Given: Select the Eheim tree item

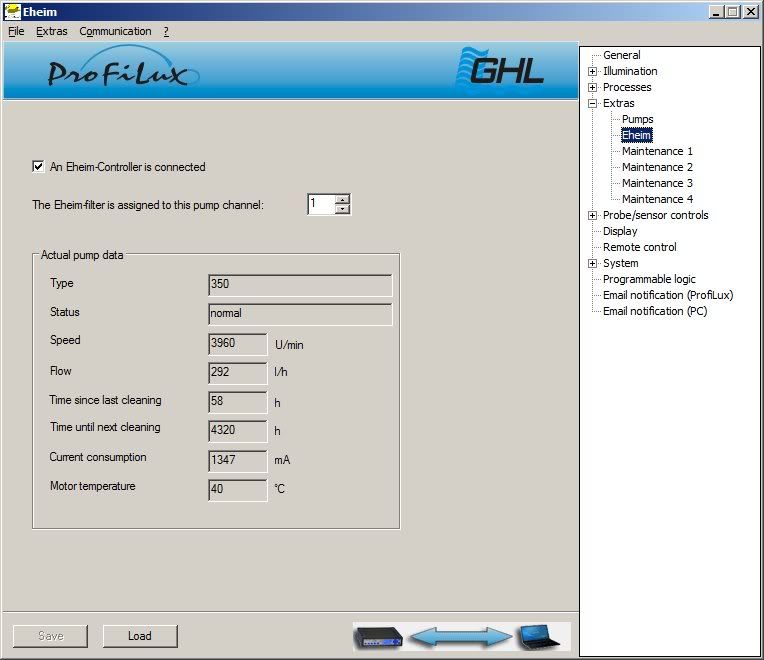Looking at the screenshot, I should [x=636, y=135].
